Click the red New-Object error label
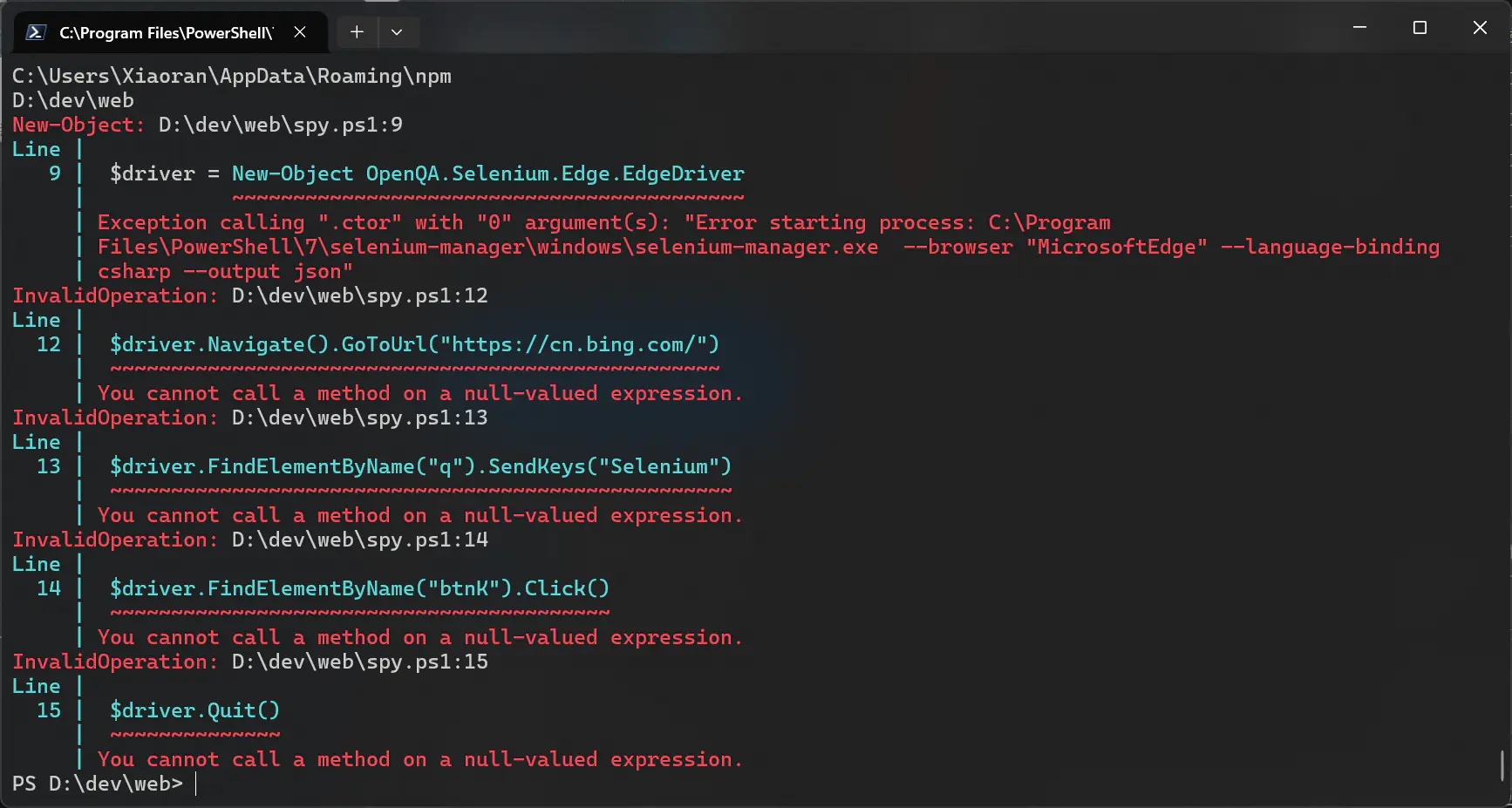Image resolution: width=1512 pixels, height=808 pixels. pyautogui.click(x=78, y=125)
